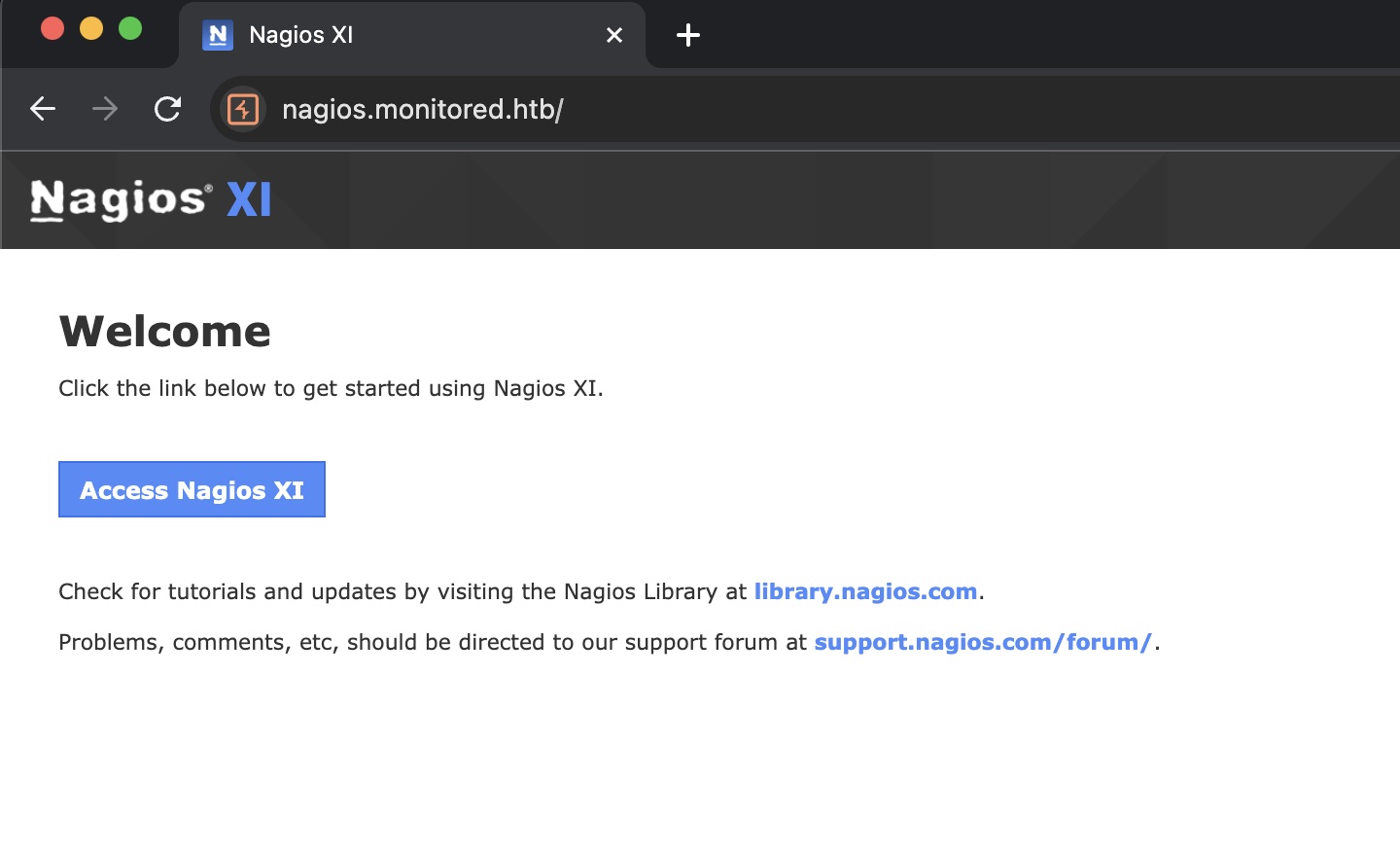Select the Nagios XI browser tab
Screen dimensions: 1400x854
point(412,35)
